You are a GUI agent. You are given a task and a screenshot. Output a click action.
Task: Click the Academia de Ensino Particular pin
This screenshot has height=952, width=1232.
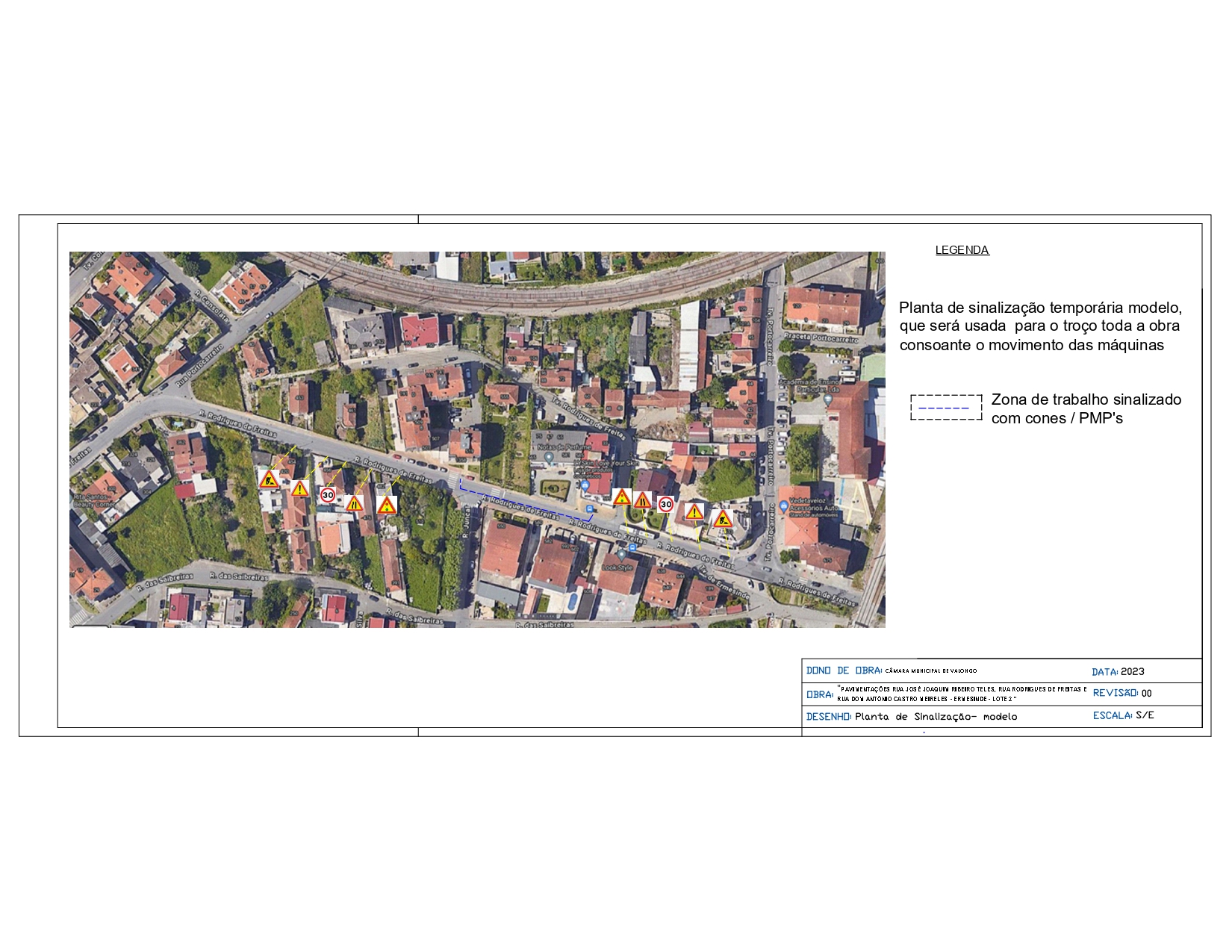pos(827,399)
